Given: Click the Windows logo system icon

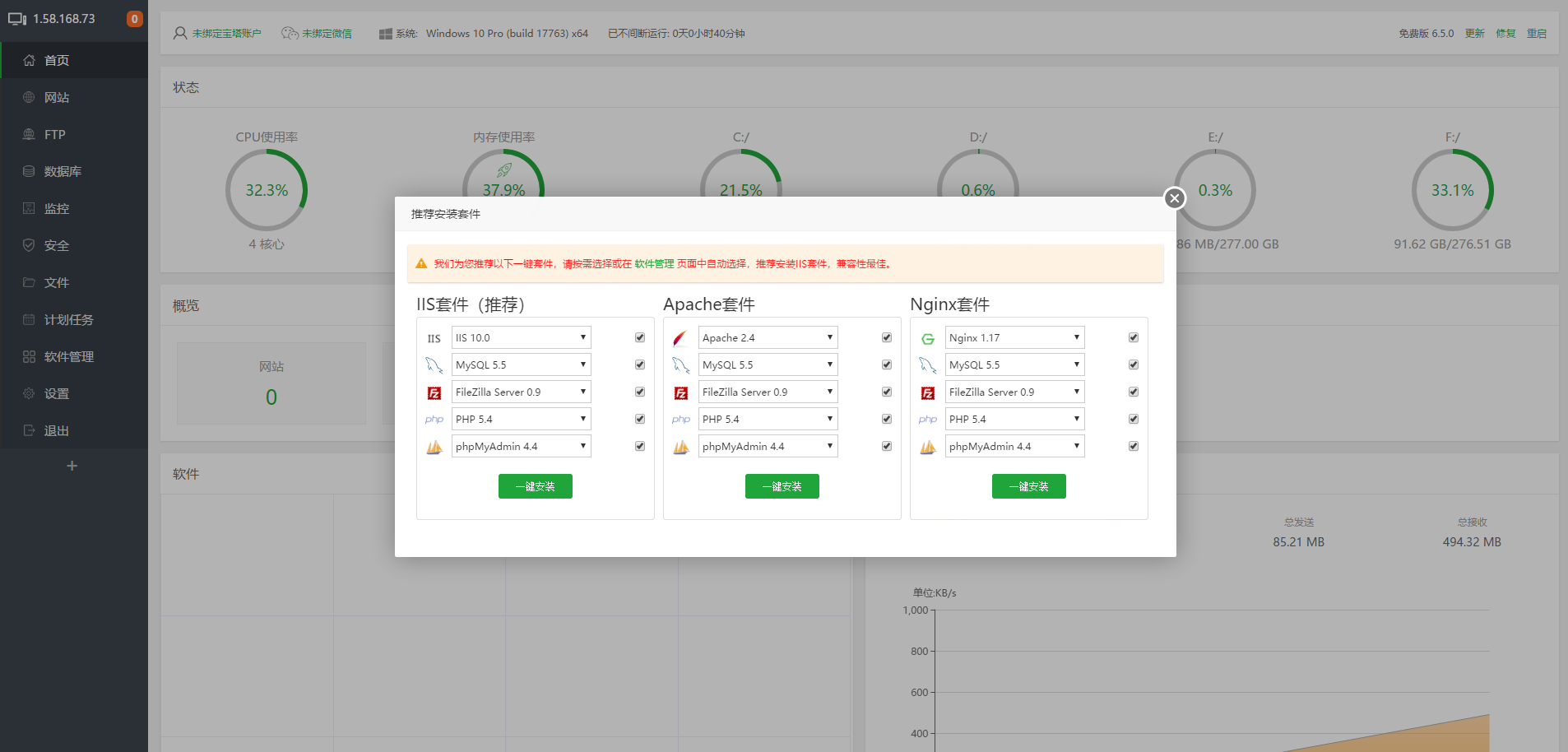Looking at the screenshot, I should 385,34.
